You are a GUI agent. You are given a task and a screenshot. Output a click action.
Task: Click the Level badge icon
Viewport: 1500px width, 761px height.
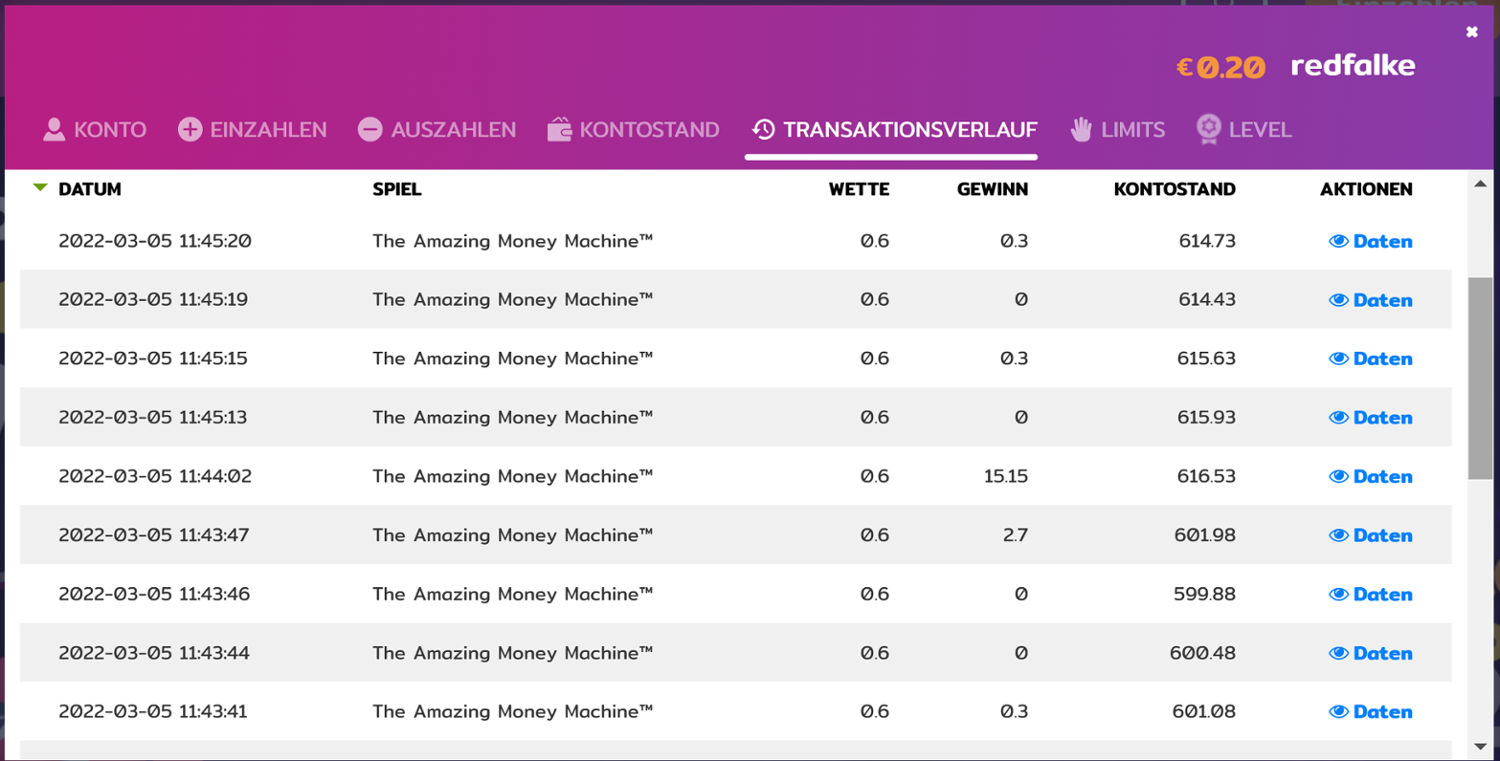[1209, 129]
